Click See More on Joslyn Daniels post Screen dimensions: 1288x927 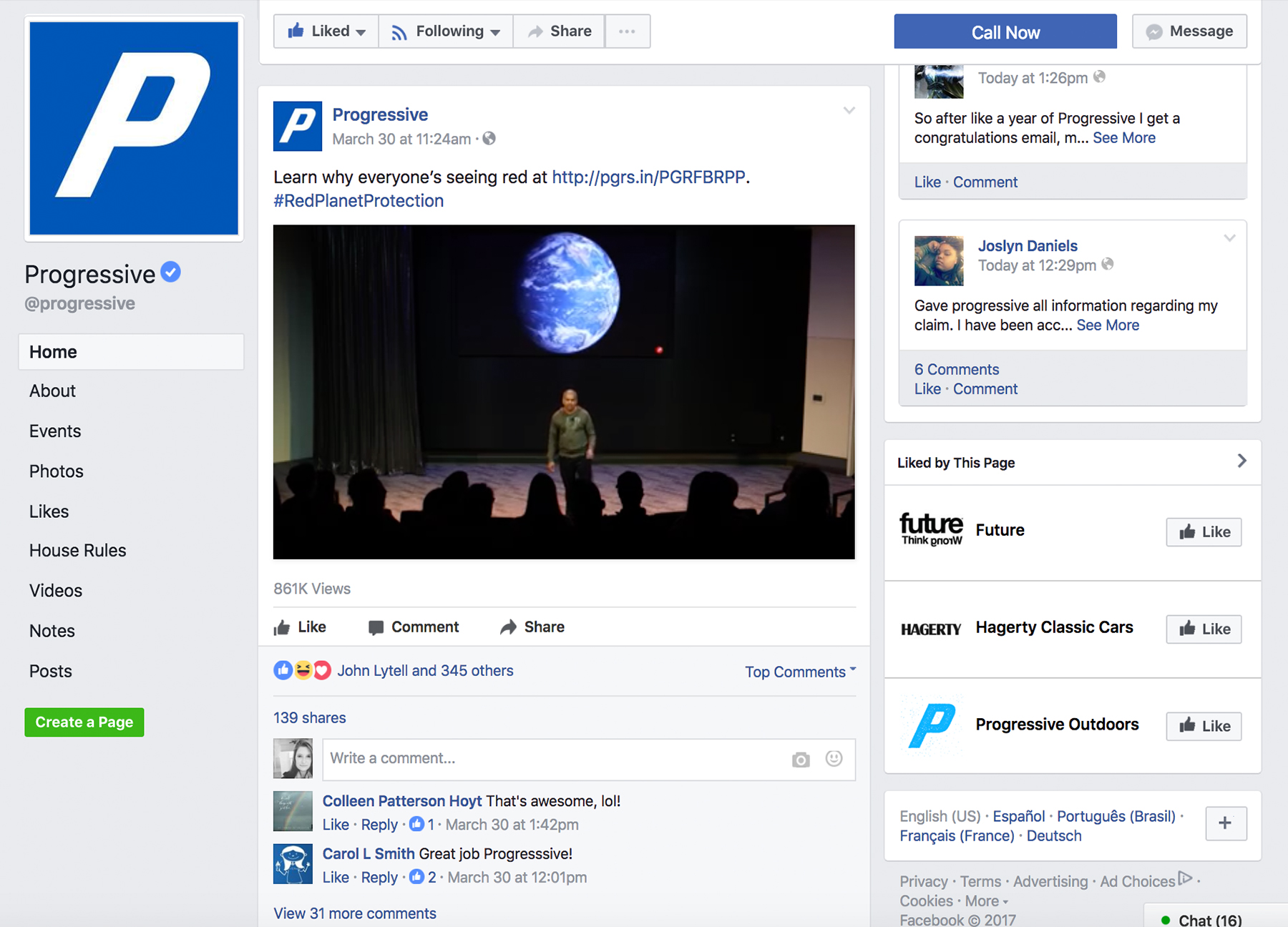pos(1108,325)
